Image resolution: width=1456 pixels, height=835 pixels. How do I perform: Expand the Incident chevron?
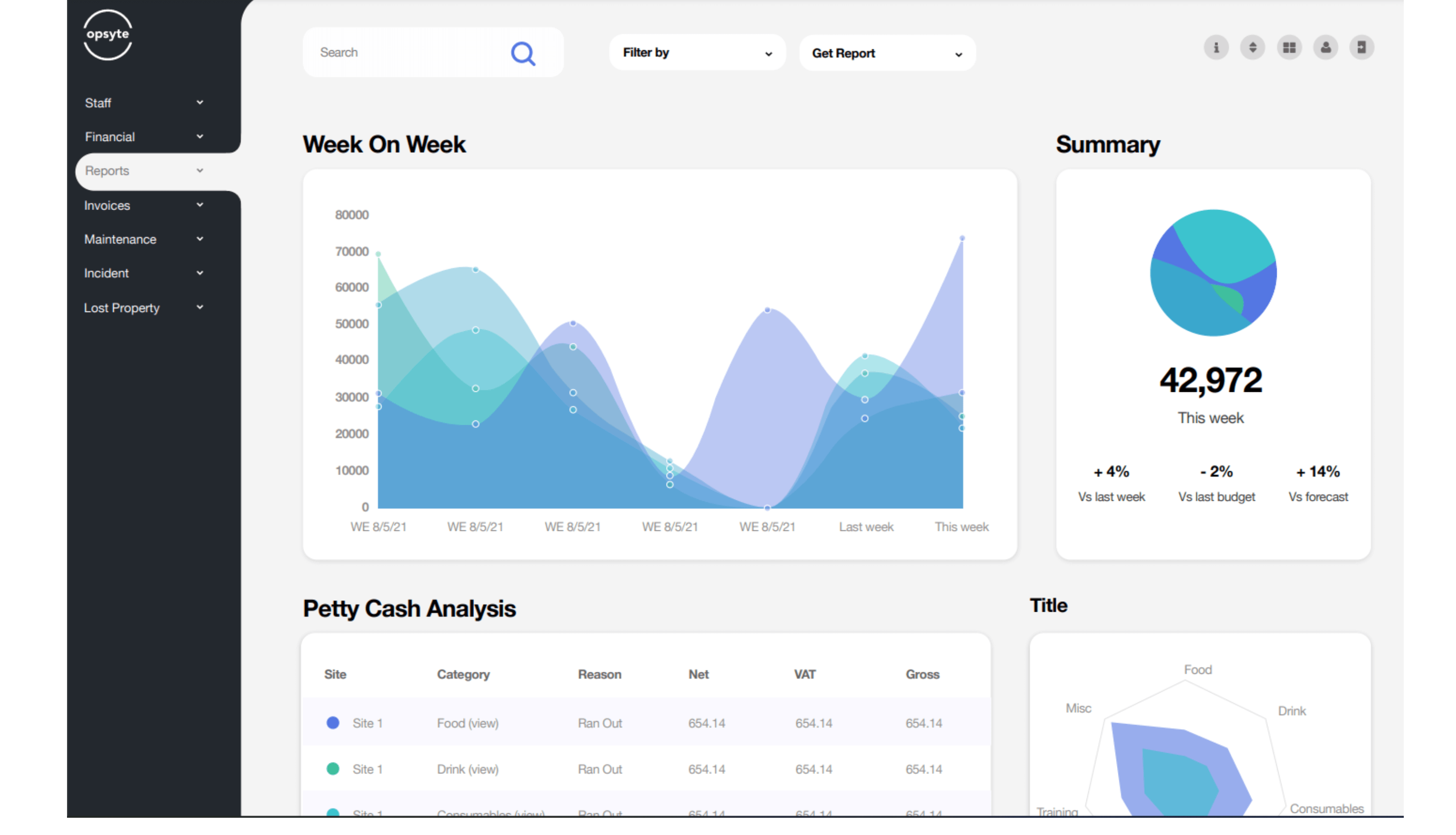(200, 273)
